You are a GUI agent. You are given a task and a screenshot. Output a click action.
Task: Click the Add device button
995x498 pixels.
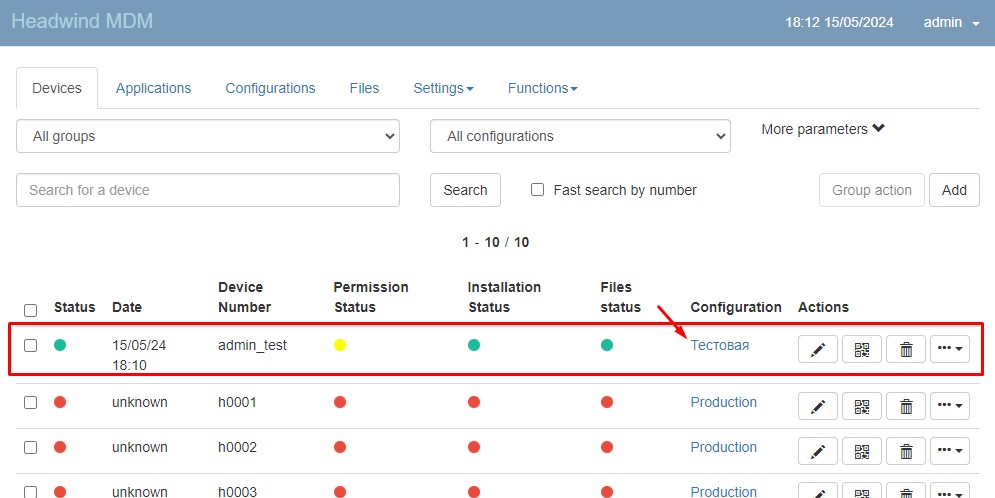pos(954,190)
